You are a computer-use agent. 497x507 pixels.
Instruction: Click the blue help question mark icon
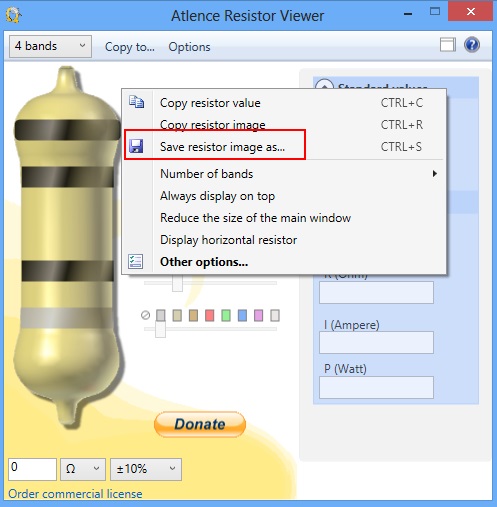pyautogui.click(x=472, y=45)
